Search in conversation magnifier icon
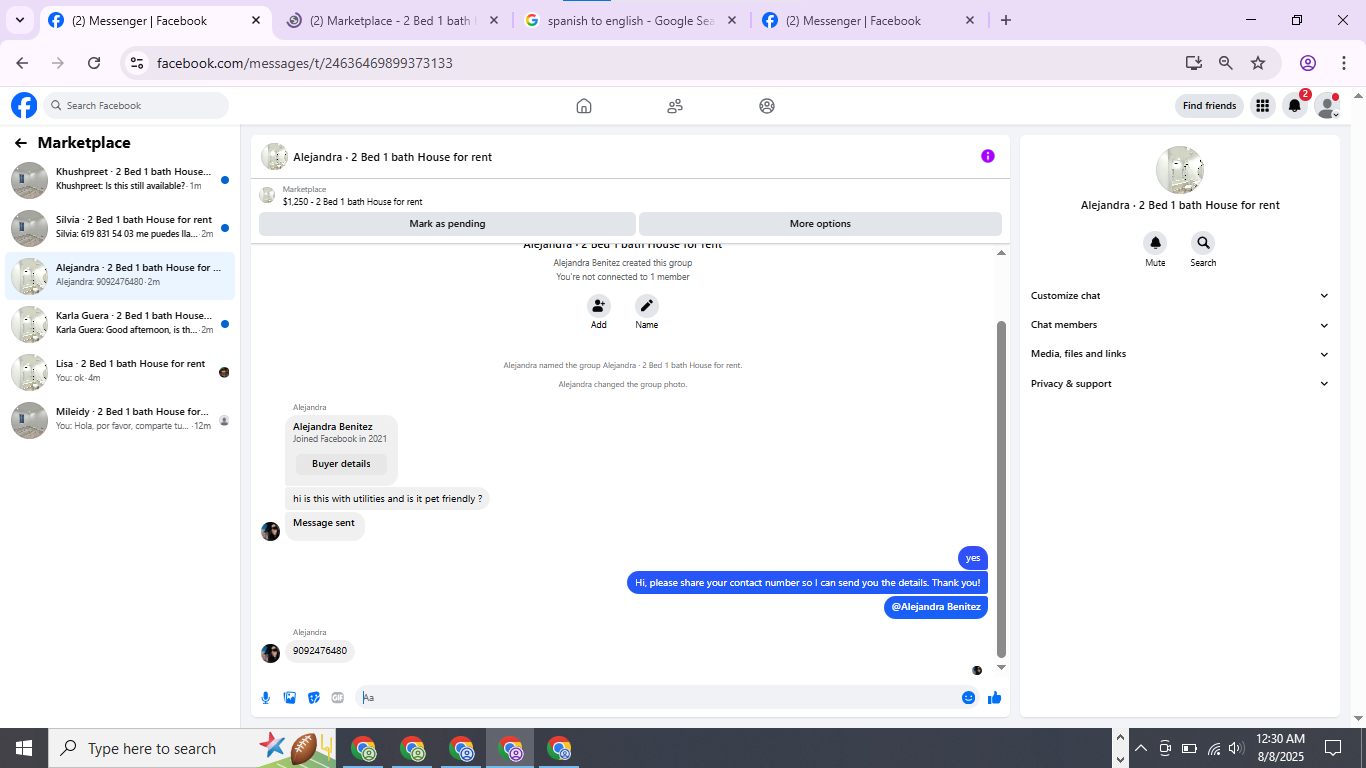1366x768 pixels. coord(1203,243)
